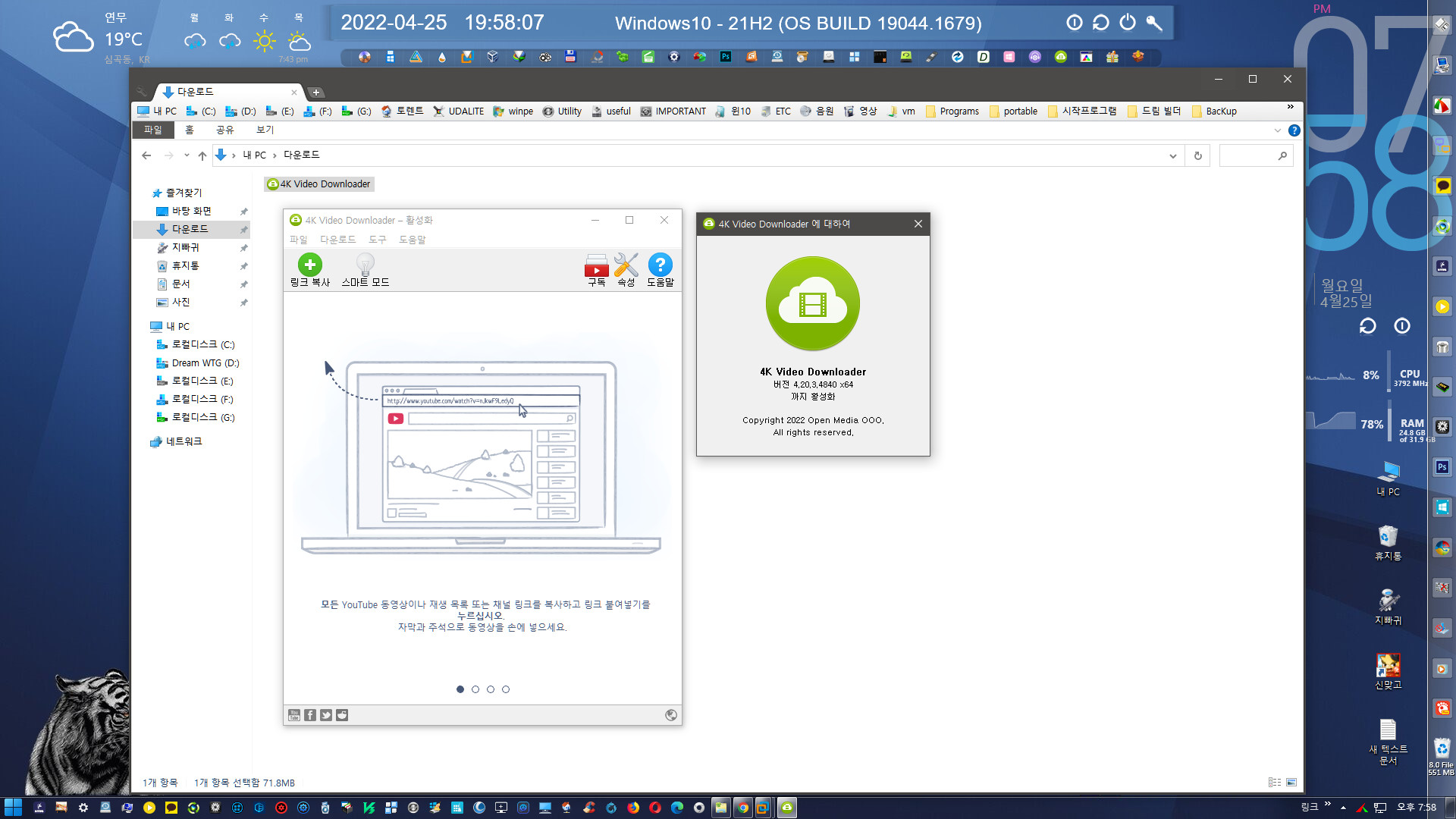The image size is (1456, 819).
Task: Click the 토렌트 bookmark folder
Action: (x=402, y=111)
